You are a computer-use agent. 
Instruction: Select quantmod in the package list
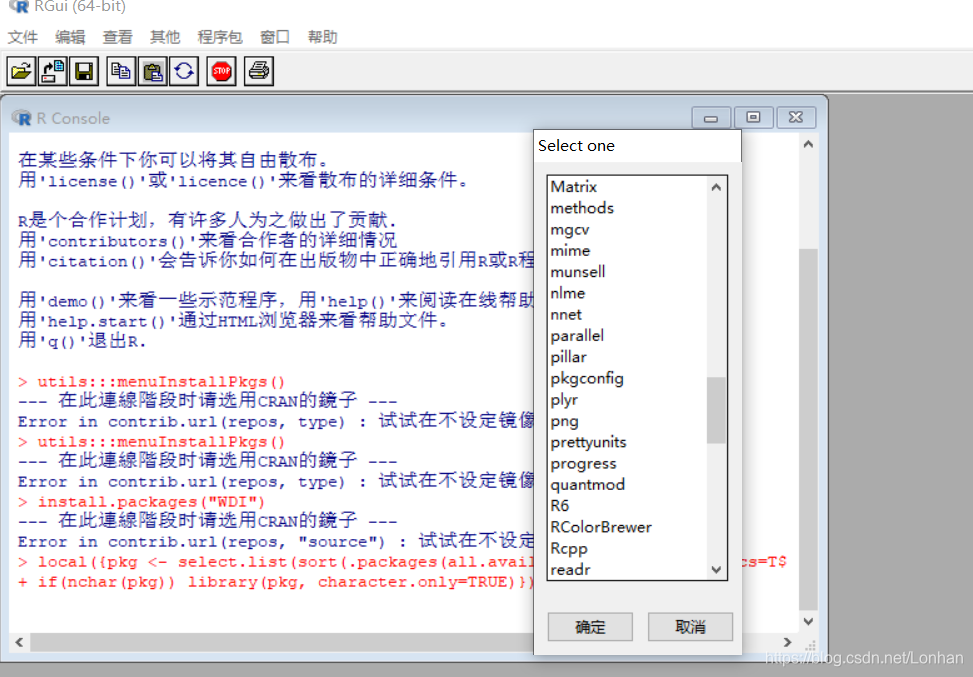[627, 485]
